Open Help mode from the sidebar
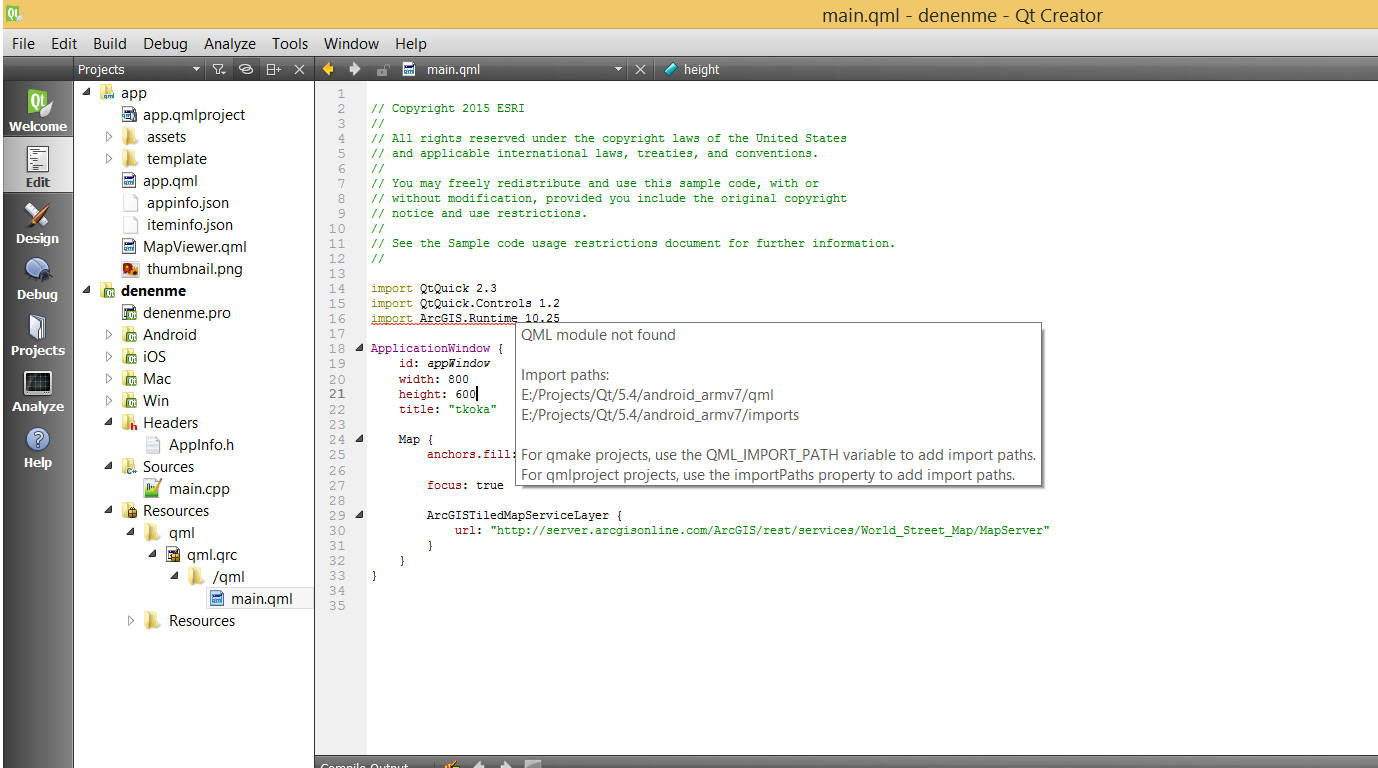 pos(38,446)
